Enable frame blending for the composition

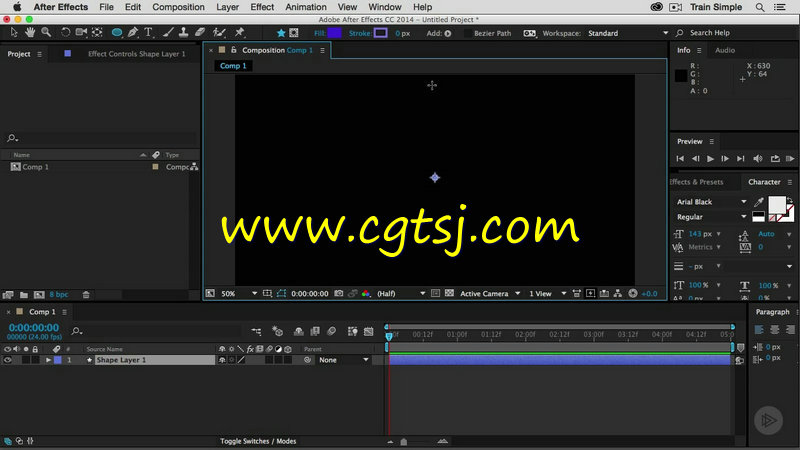[x=315, y=331]
